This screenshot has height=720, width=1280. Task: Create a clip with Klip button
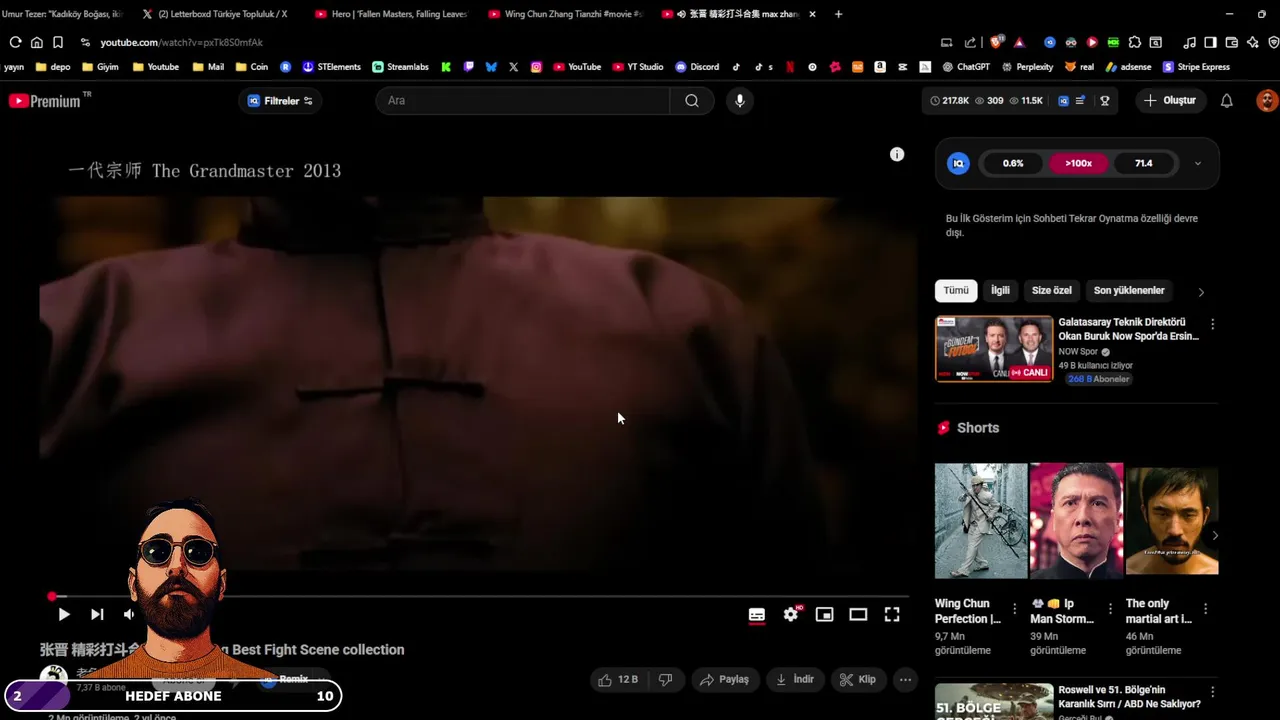point(858,680)
